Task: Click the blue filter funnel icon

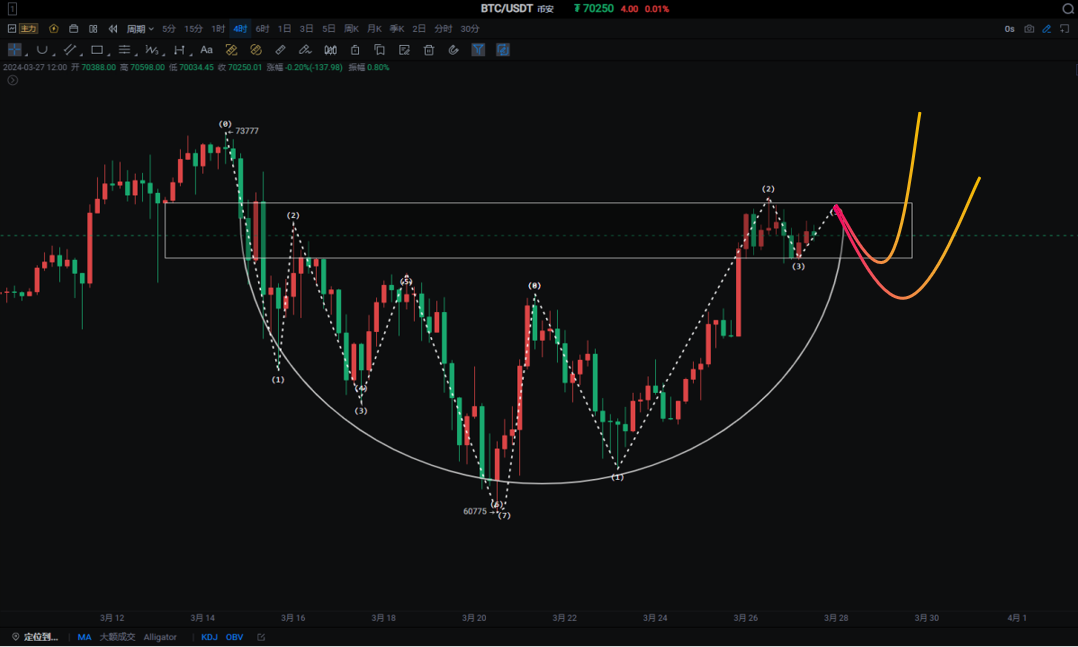Action: coord(478,49)
